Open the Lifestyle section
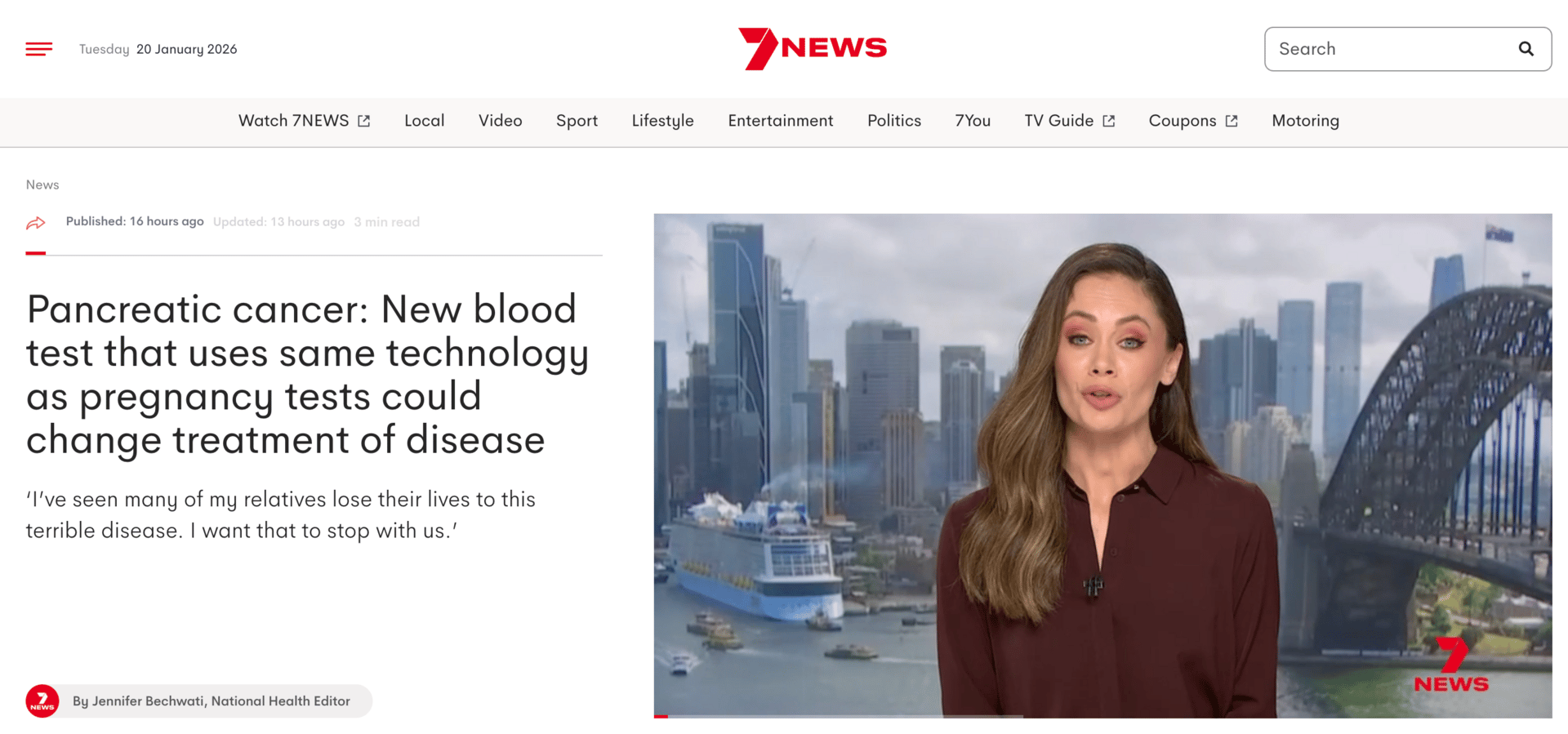Viewport: 1568px width, 734px height. coord(662,121)
